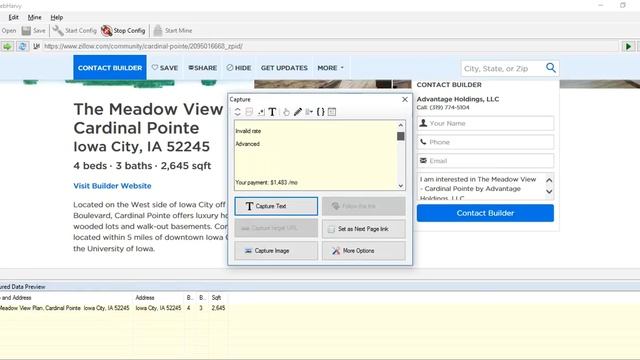Click the curly braces icon in Capture toolbar
The image size is (640, 360).
coord(320,112)
